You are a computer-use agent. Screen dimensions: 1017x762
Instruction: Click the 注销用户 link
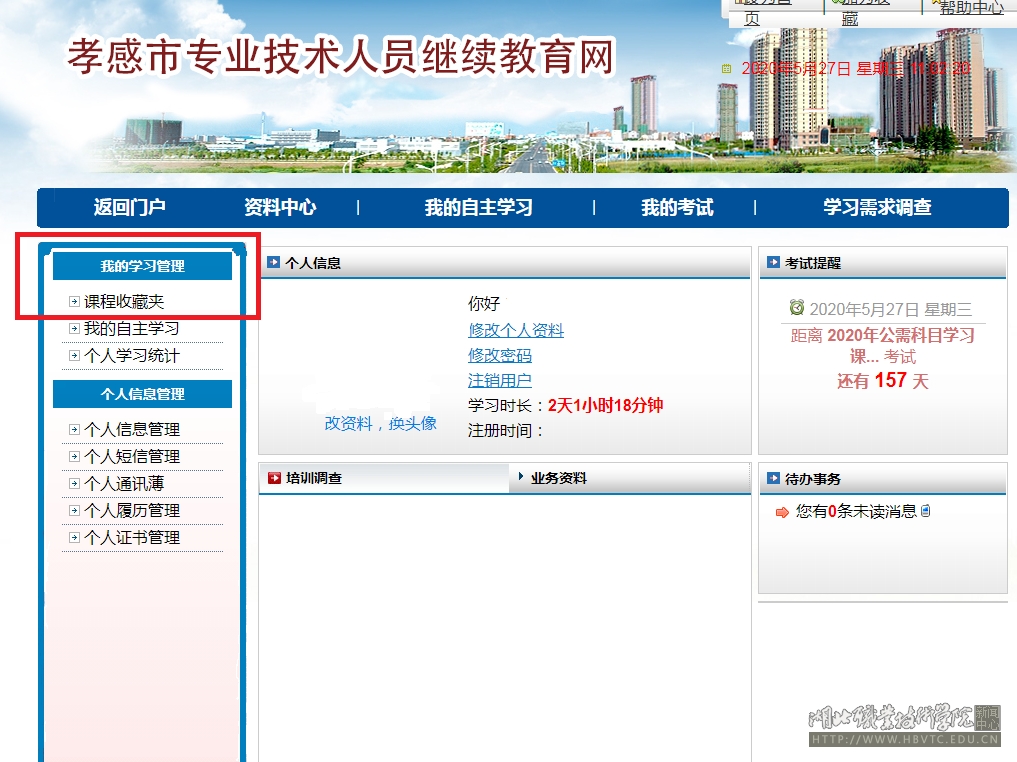point(500,380)
